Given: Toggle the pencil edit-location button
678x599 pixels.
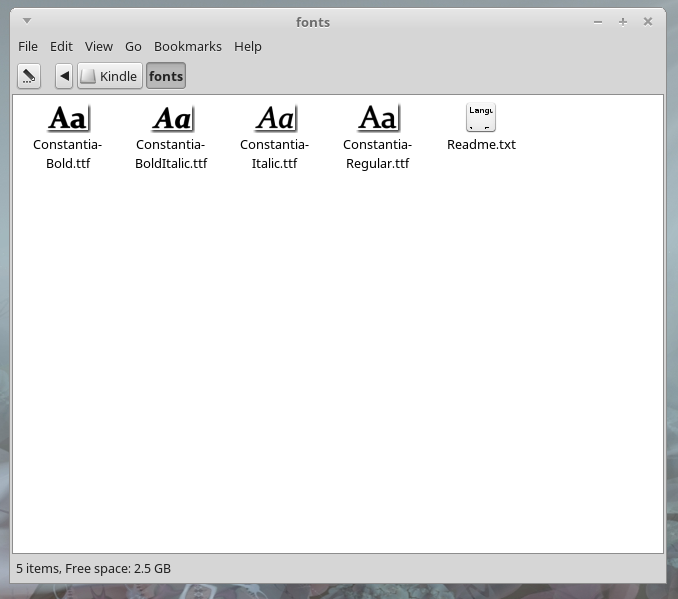Looking at the screenshot, I should click(x=29, y=76).
